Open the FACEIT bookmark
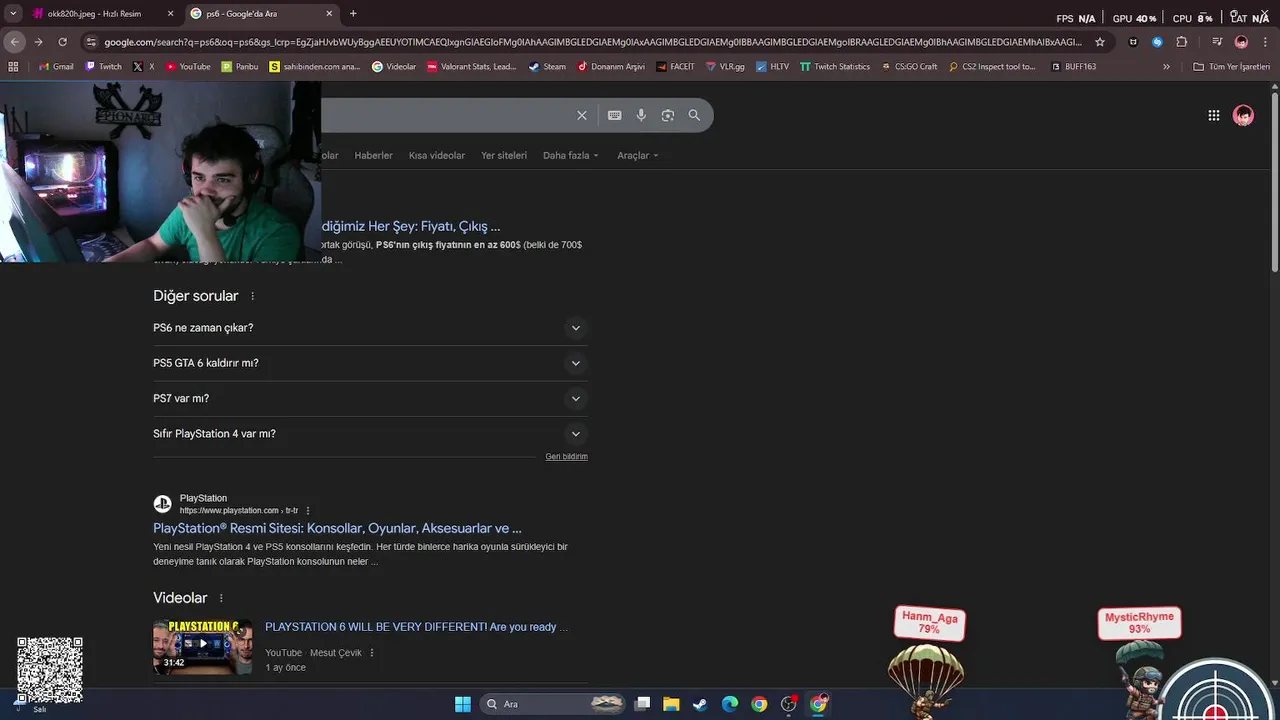This screenshot has height=720, width=1280. coord(675,67)
